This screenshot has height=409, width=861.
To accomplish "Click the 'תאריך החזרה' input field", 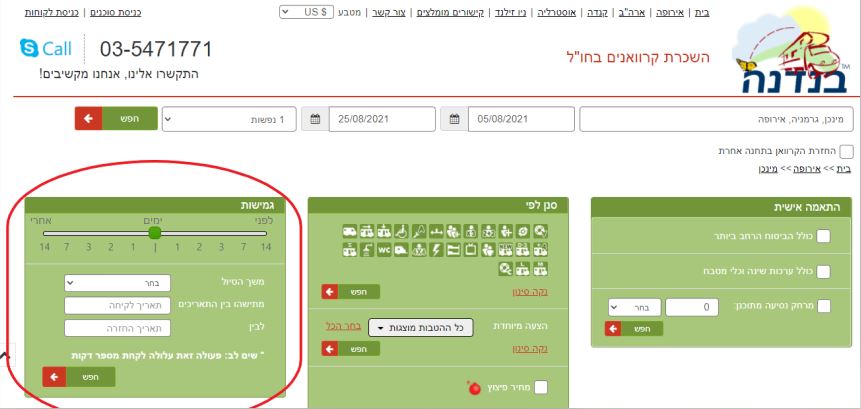I will pos(118,328).
